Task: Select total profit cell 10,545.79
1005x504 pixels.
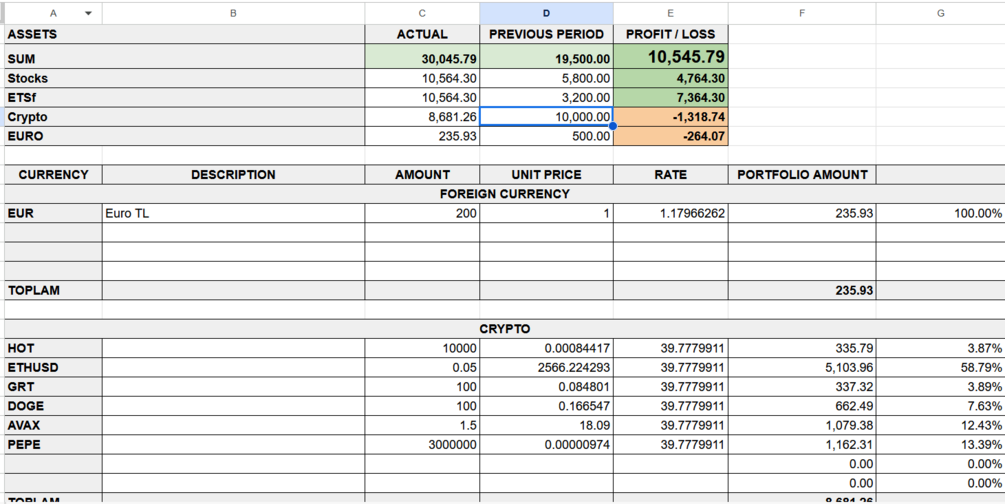Action: (x=670, y=56)
